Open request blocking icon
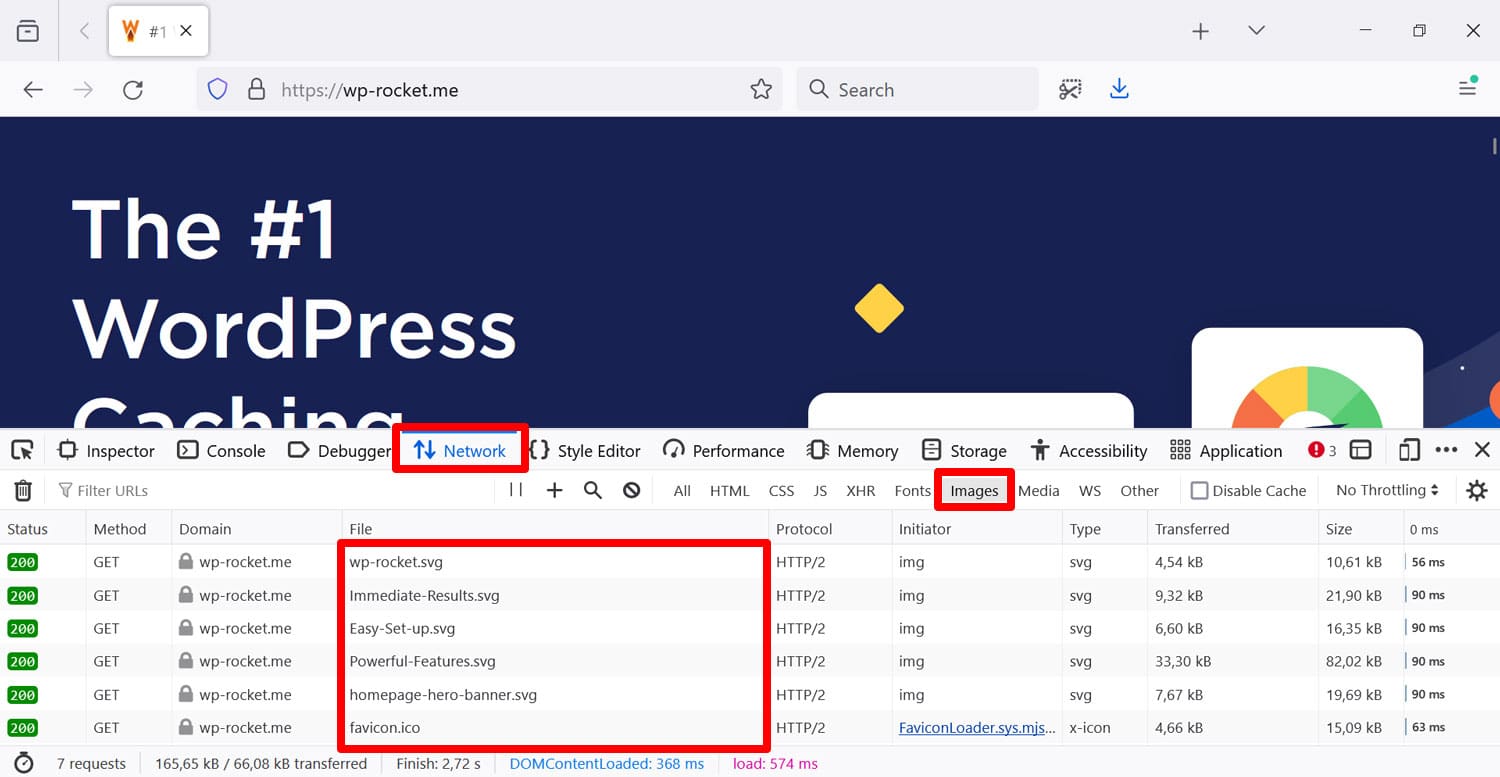1500x777 pixels. (631, 490)
